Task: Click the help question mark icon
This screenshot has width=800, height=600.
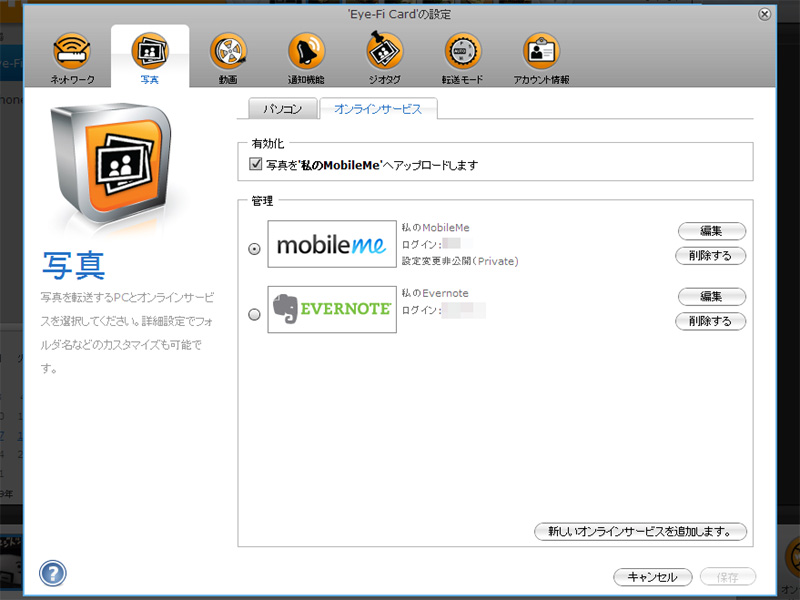Action: [51, 573]
